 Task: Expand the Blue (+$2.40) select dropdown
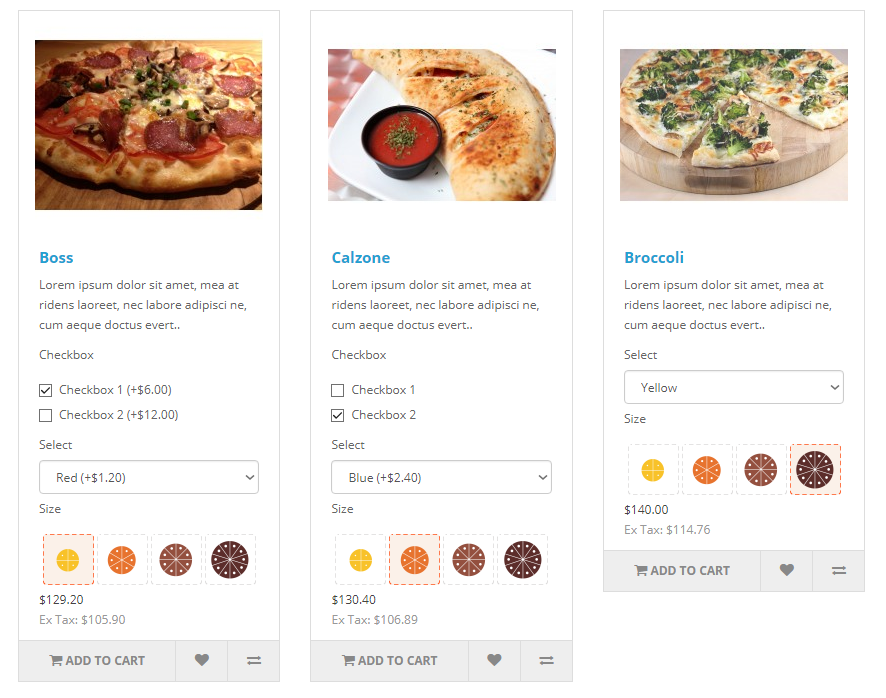tap(441, 477)
